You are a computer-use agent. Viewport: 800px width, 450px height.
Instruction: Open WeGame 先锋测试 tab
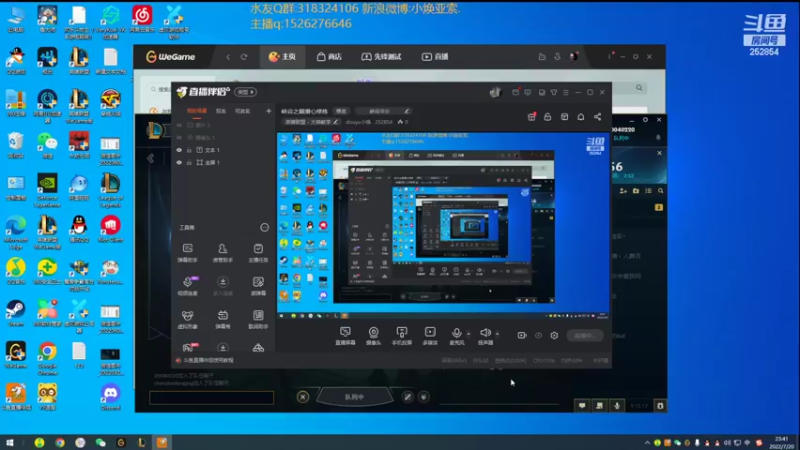381,57
